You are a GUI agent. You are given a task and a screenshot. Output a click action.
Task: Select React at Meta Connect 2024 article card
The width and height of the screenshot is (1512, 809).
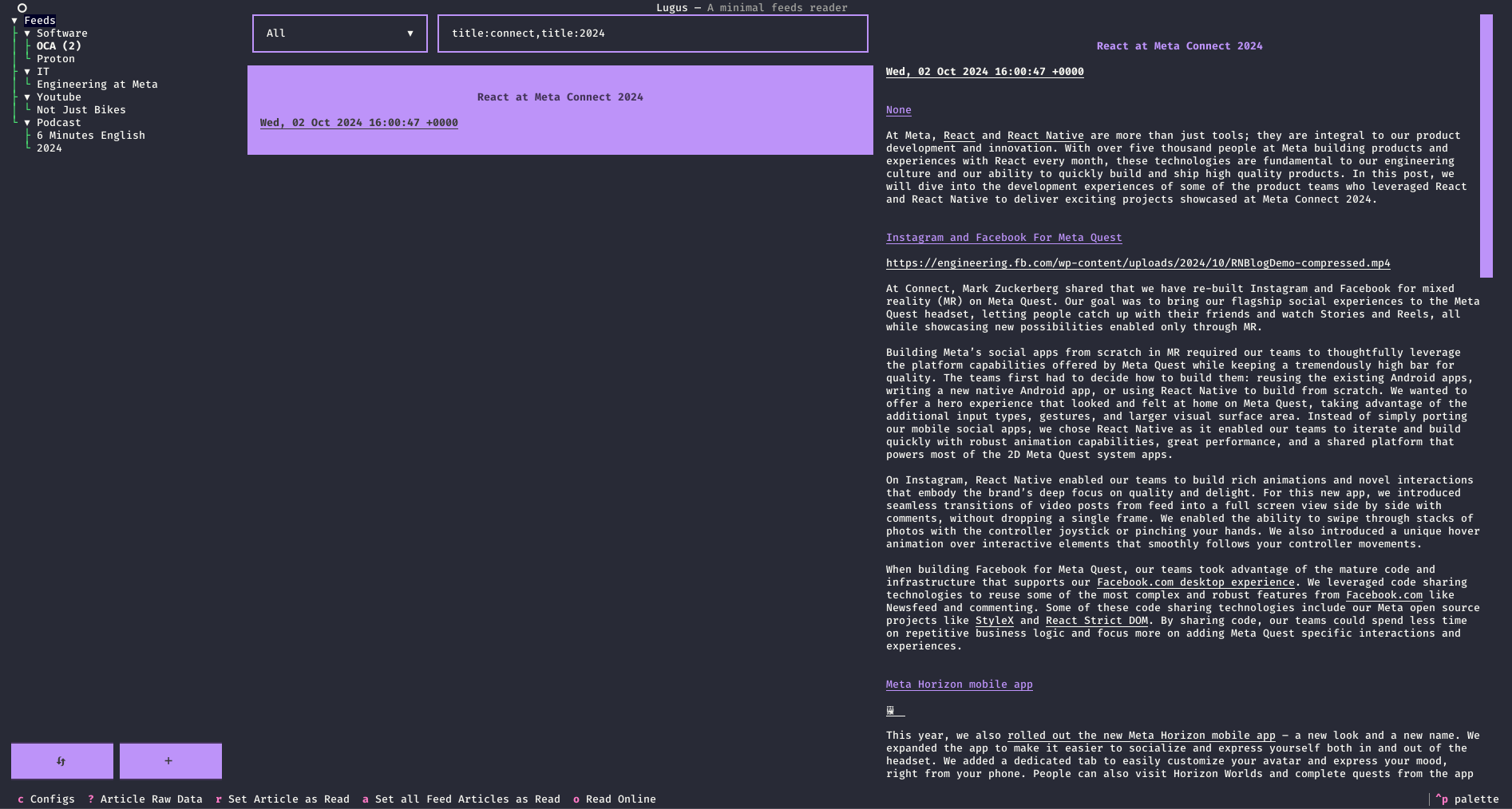[x=560, y=110]
